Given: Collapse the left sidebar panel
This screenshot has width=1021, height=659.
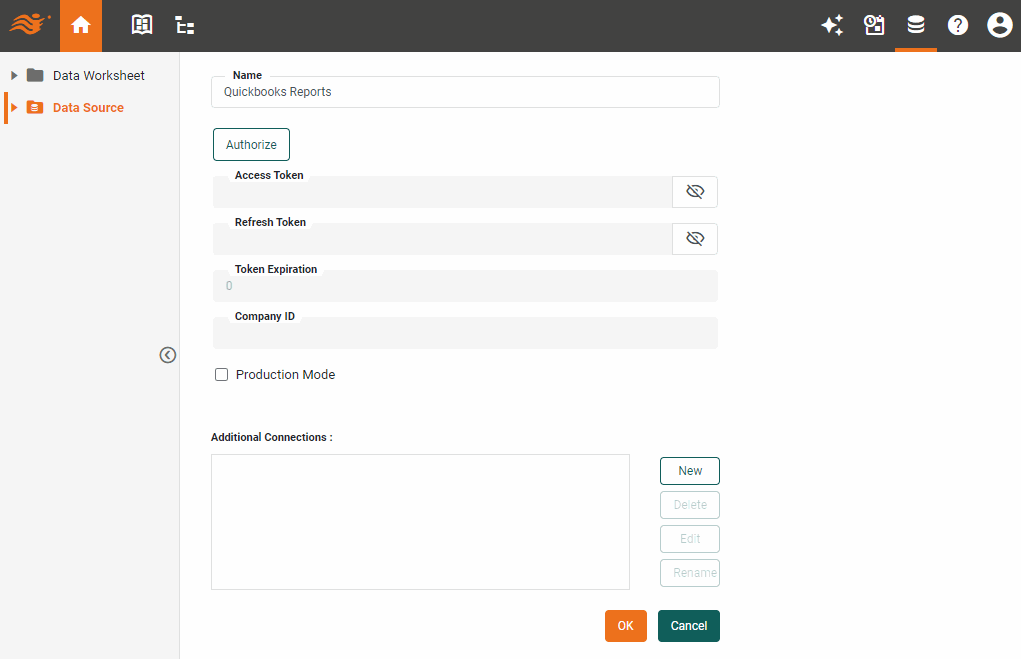Looking at the screenshot, I should tap(167, 355).
